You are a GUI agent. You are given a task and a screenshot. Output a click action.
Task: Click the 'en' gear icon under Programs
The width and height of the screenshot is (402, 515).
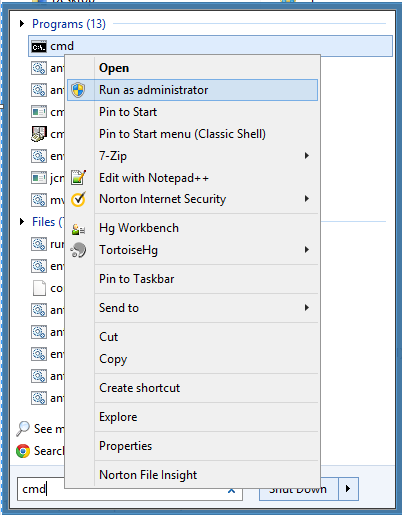[39, 156]
